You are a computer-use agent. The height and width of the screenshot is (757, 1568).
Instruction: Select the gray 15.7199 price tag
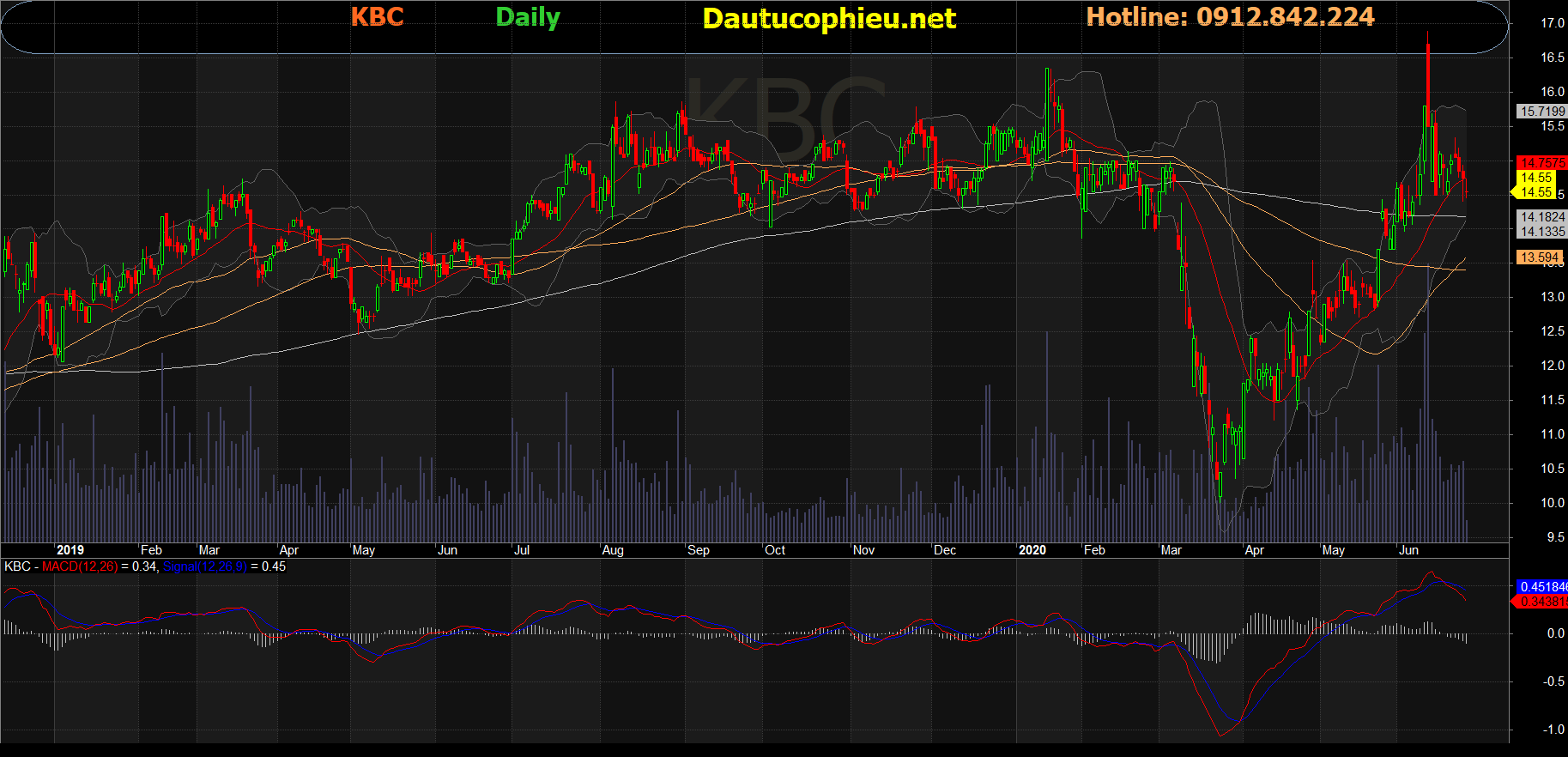(1541, 112)
